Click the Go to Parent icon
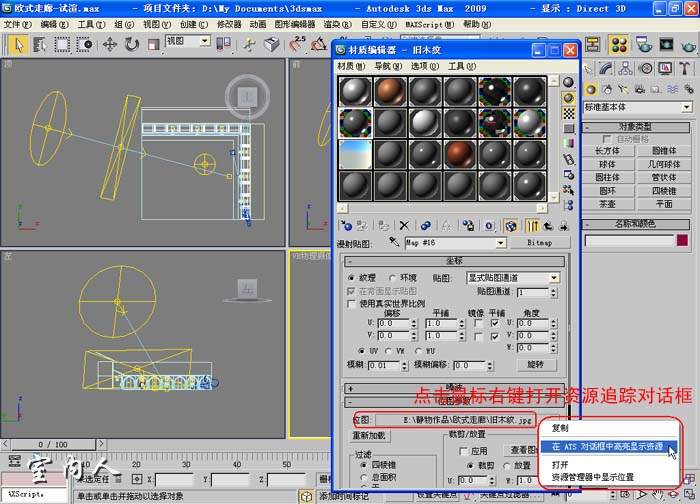 click(548, 225)
